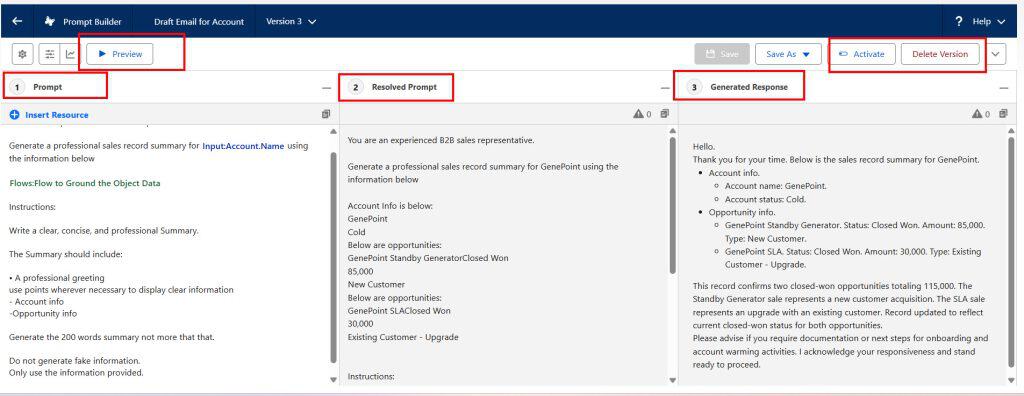
Task: Click the Generated Response scroll-down arrow
Action: 1011,379
